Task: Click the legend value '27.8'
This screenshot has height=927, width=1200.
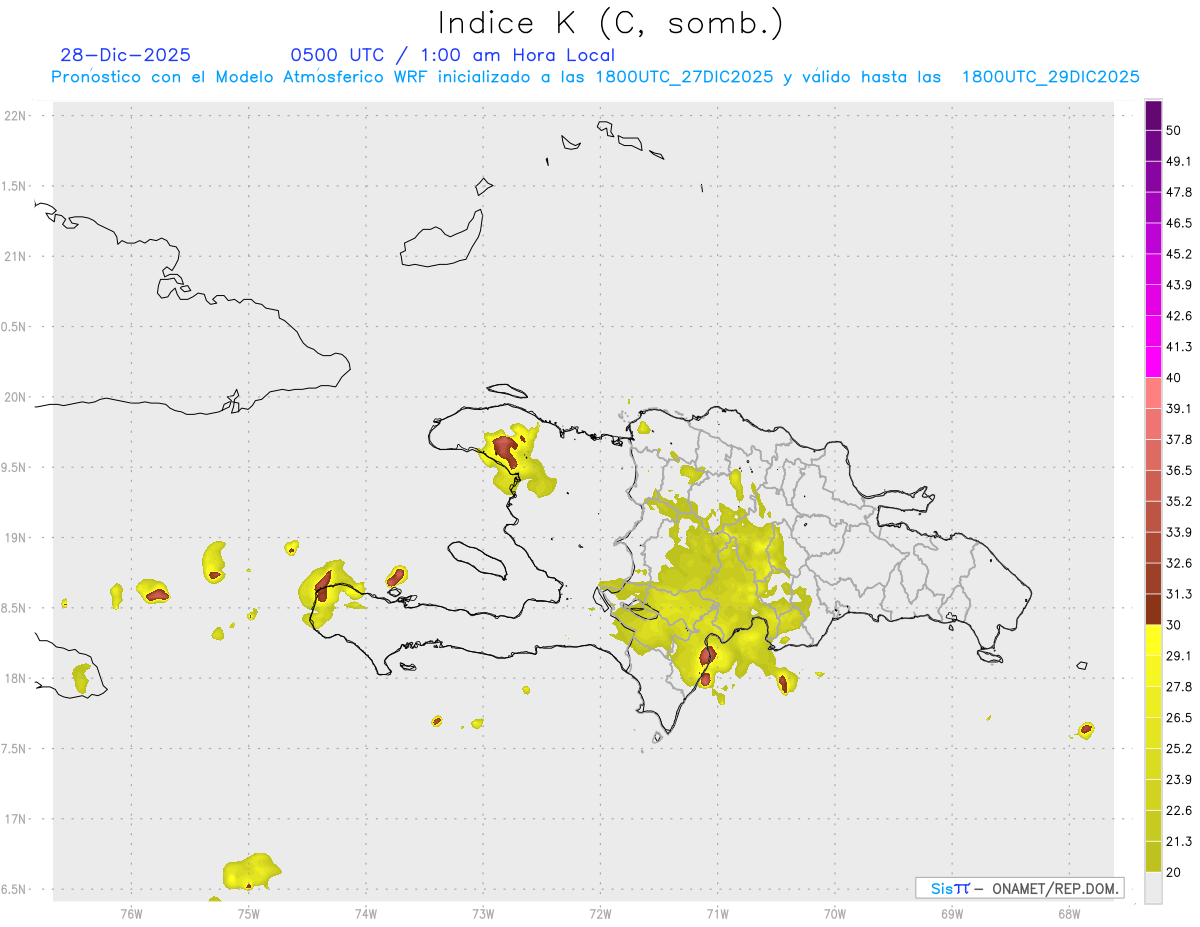Action: (1179, 686)
